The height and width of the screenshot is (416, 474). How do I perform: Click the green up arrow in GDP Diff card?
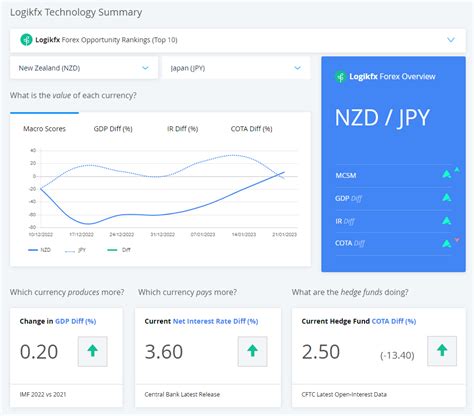pos(93,351)
